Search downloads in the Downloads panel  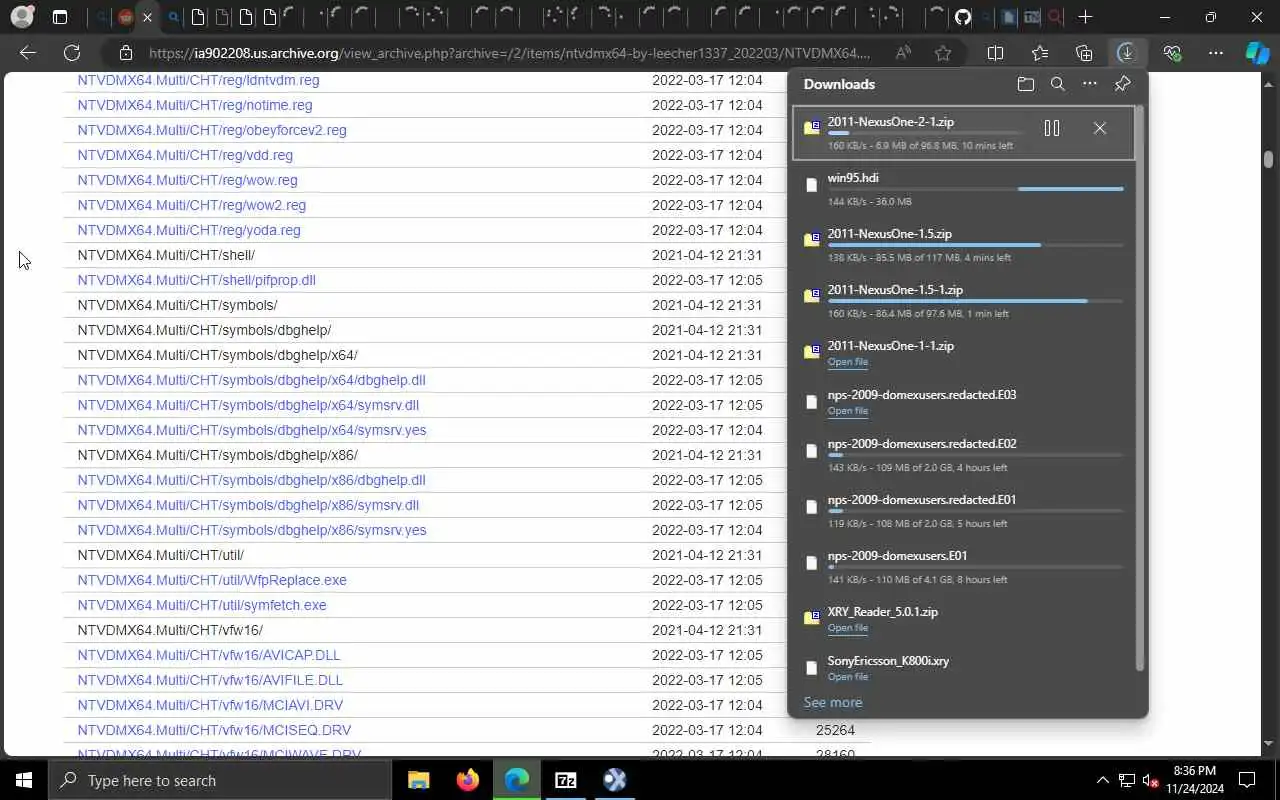pyautogui.click(x=1057, y=84)
